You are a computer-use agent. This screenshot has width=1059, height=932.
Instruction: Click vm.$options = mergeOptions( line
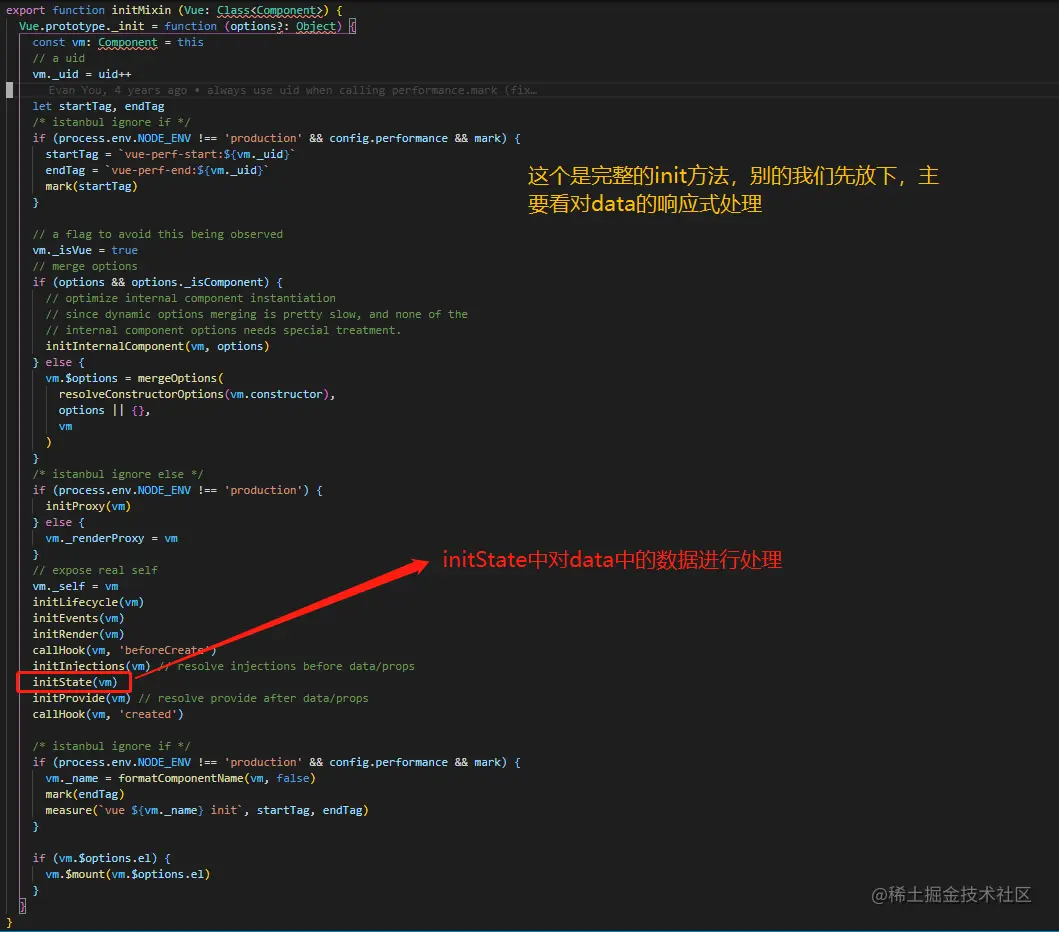[x=134, y=378]
